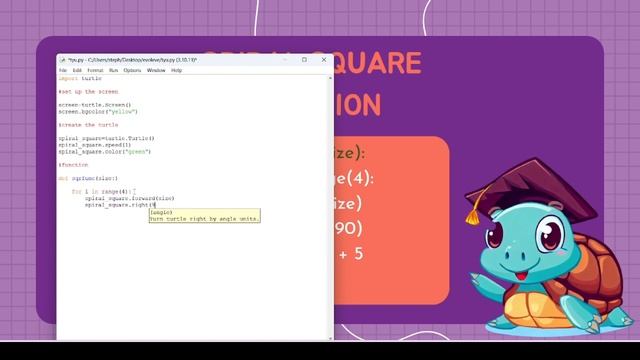Click the 'spiral_square.right(' line
This screenshot has height=360, width=640.
click(120, 205)
